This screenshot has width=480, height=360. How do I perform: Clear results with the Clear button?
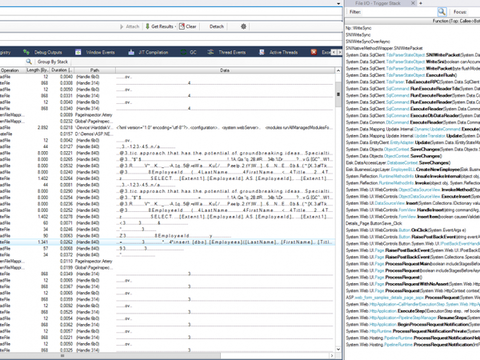(x=188, y=26)
